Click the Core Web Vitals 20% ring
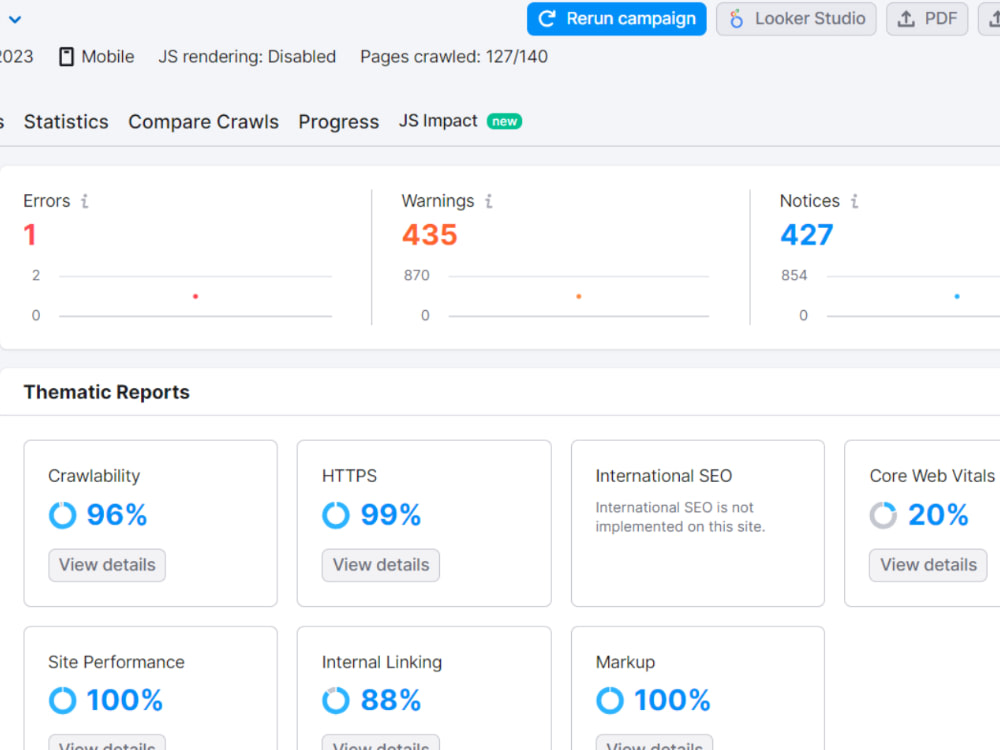Image resolution: width=1000 pixels, height=750 pixels. (883, 515)
